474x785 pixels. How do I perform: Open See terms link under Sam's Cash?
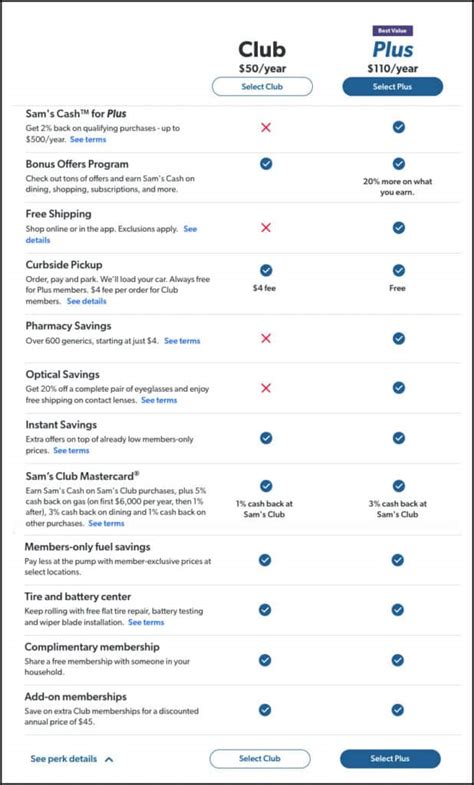(88, 140)
